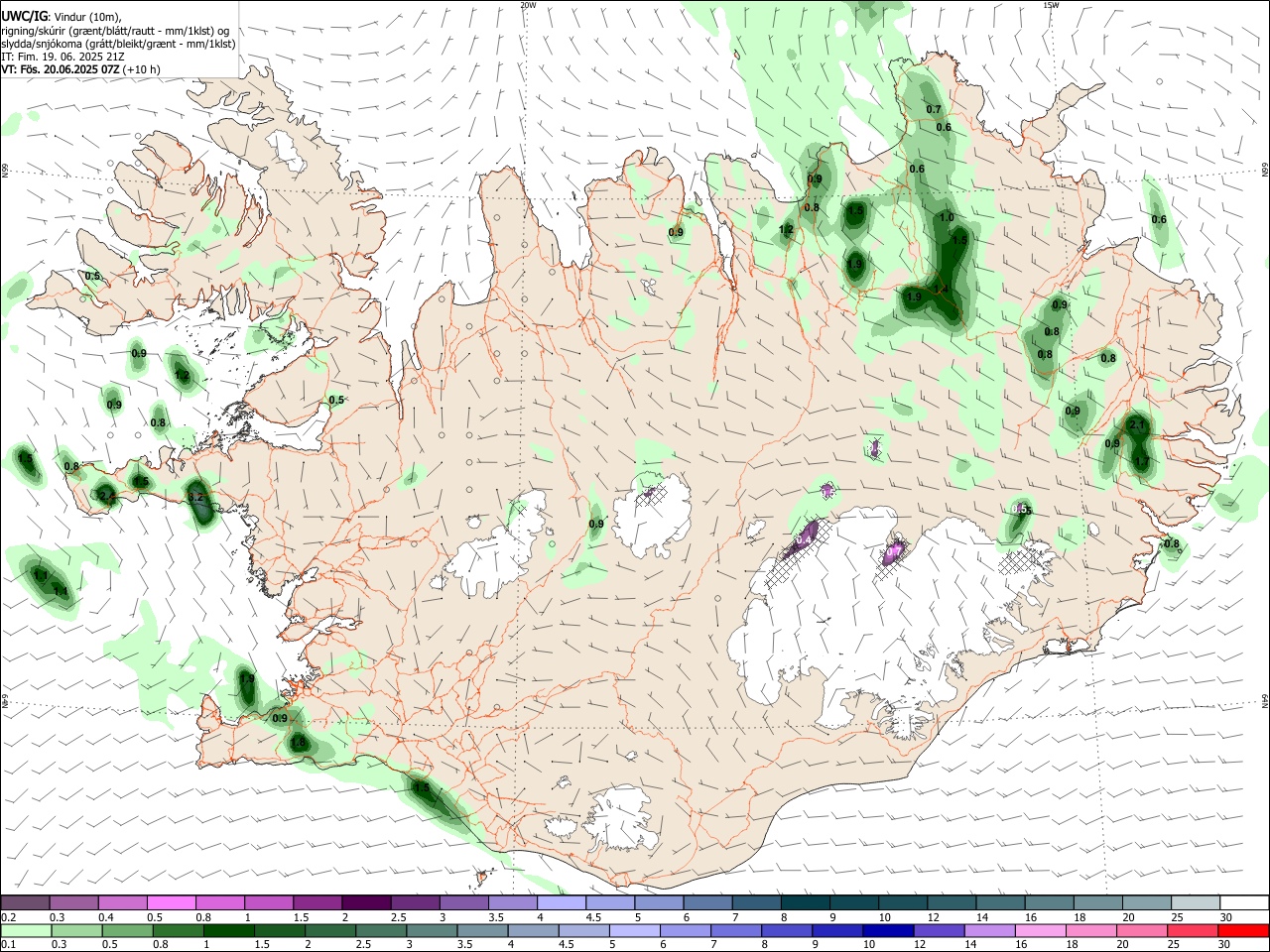This screenshot has width=1270, height=952.
Task: Click the orchid 14 swatch in lower legend
Action: (x=990, y=930)
